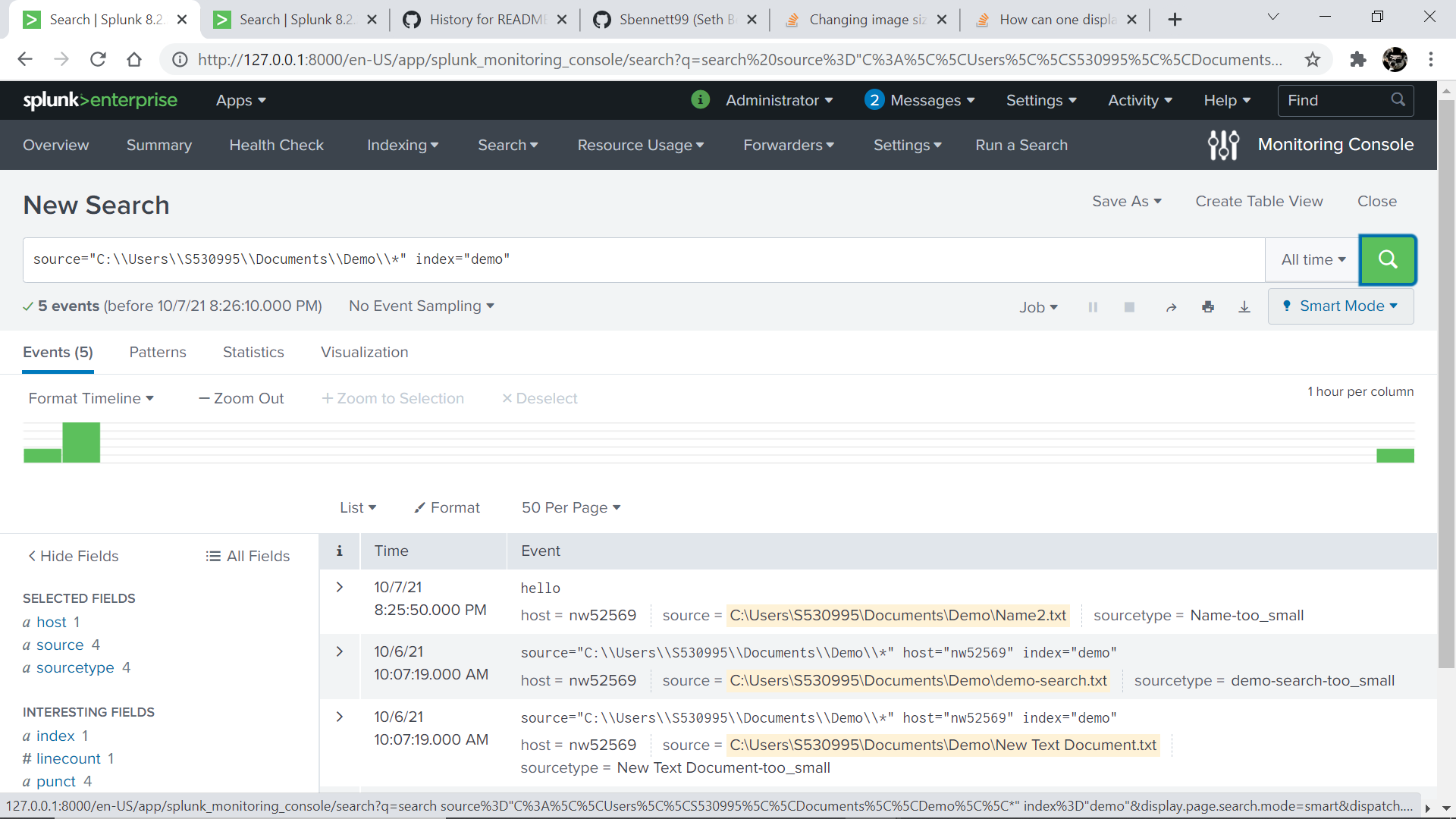Screen dimensions: 1456x819
Task: Open a new browser tab
Action: pos(1175,20)
